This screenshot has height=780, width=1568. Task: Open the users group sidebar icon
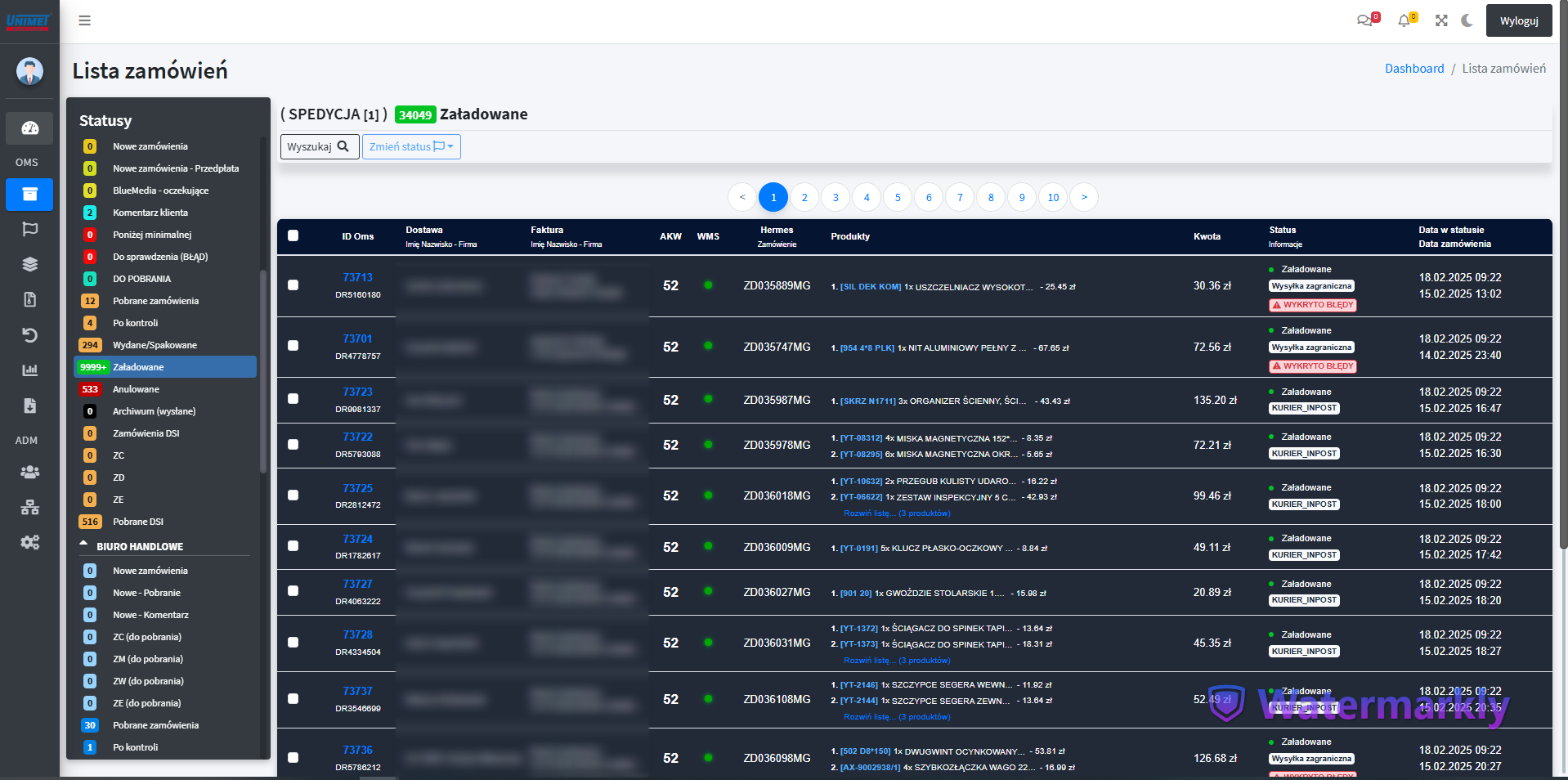pyautogui.click(x=29, y=472)
